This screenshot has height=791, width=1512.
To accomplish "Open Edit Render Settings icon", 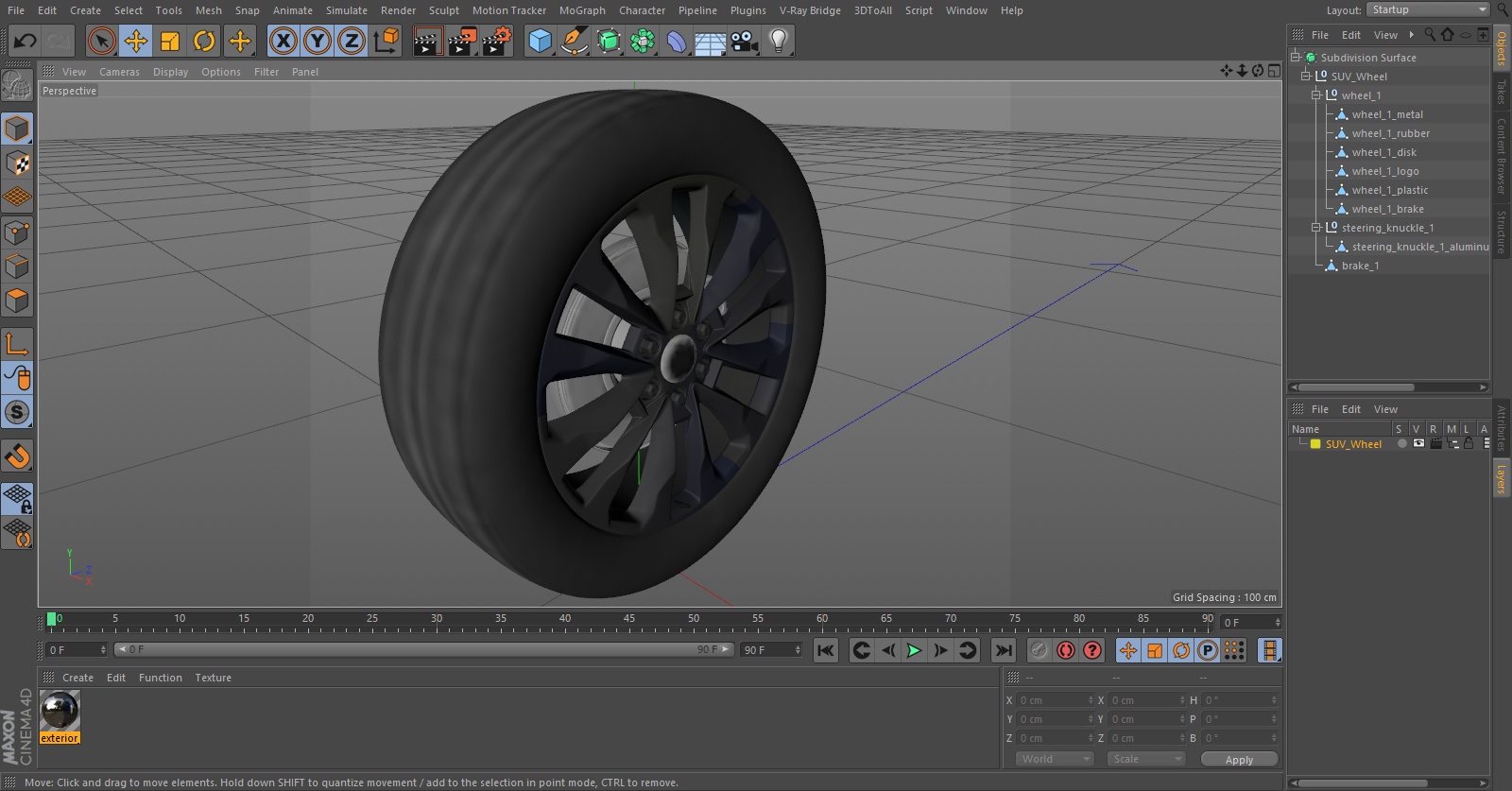I will pos(497,41).
